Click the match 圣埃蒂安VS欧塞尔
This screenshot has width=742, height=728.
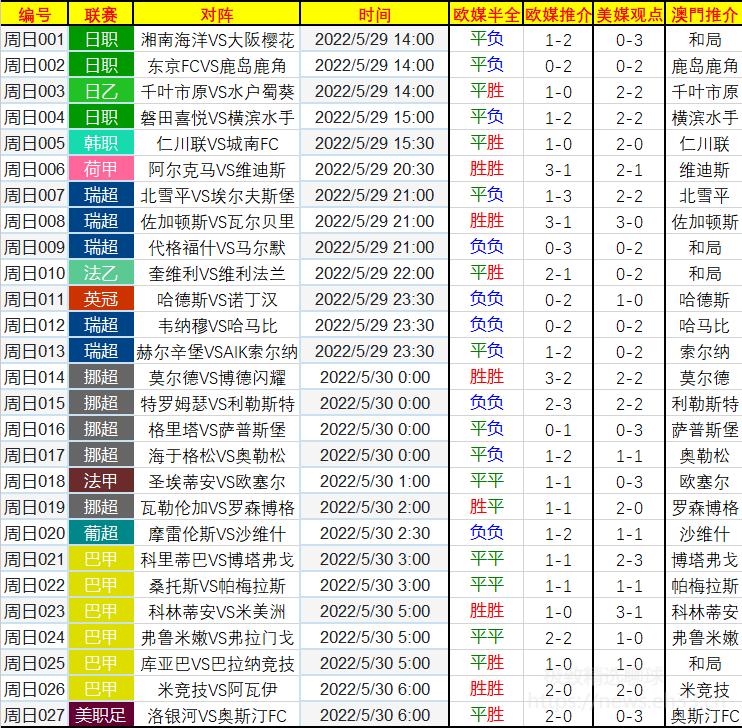pyautogui.click(x=217, y=482)
